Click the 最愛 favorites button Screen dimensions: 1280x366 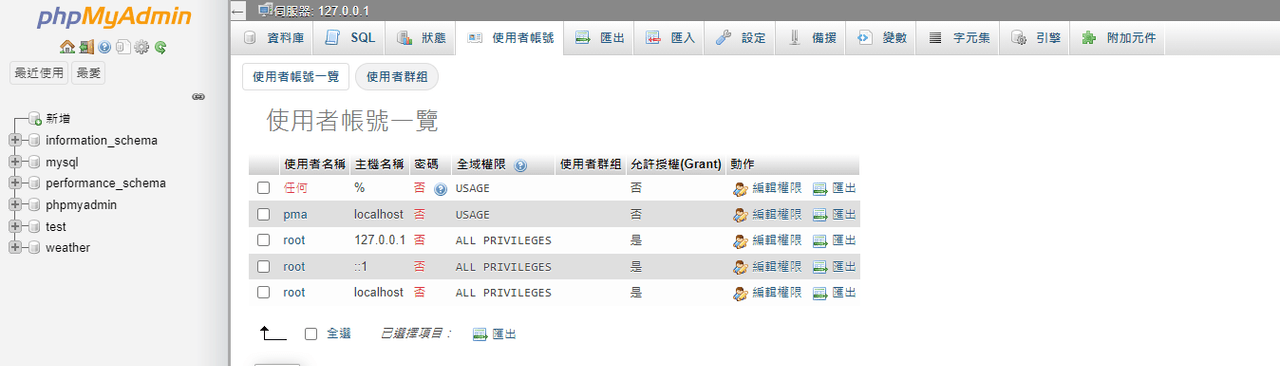point(88,73)
